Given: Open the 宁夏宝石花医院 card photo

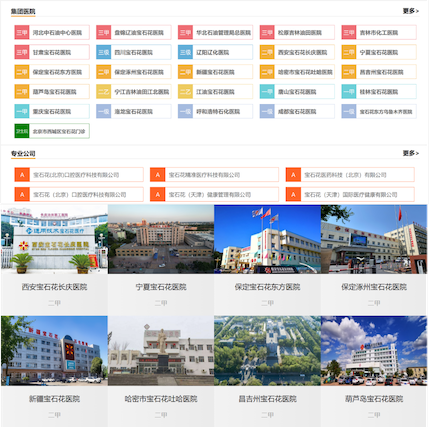Looking at the screenshot, I should (x=161, y=239).
